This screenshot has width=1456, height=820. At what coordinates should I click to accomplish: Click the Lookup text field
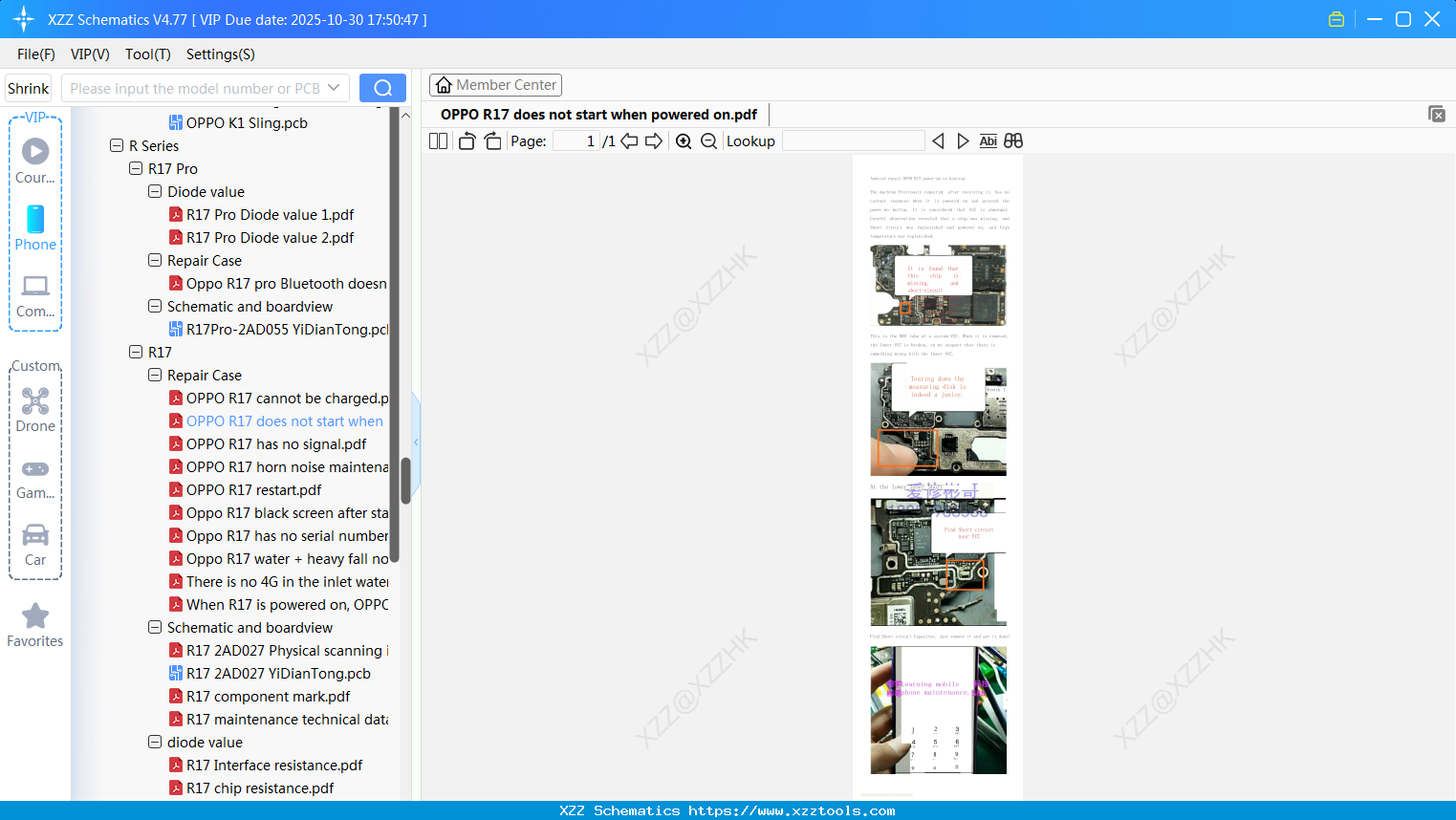click(x=854, y=141)
